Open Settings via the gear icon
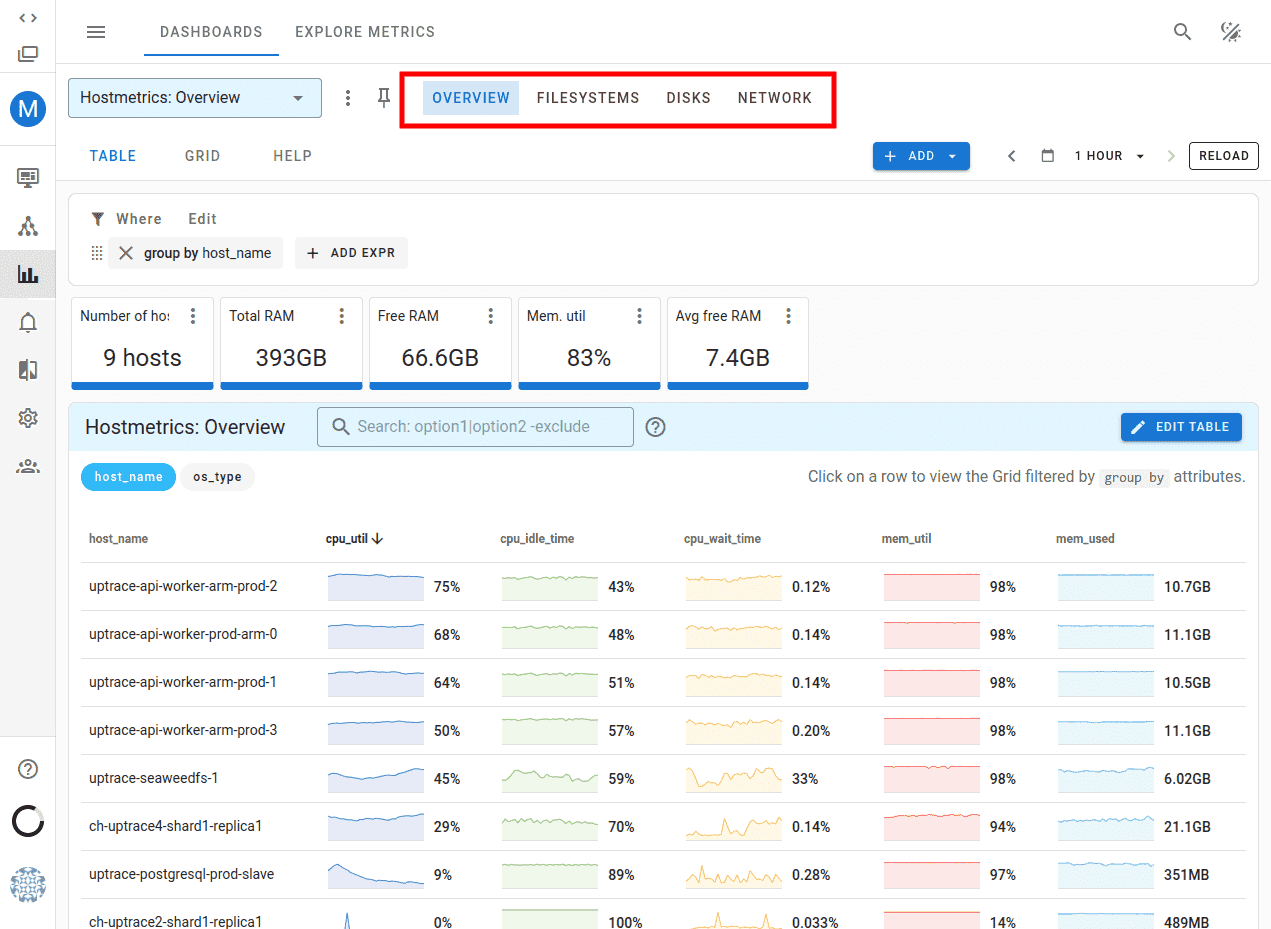This screenshot has width=1271, height=929. (27, 418)
